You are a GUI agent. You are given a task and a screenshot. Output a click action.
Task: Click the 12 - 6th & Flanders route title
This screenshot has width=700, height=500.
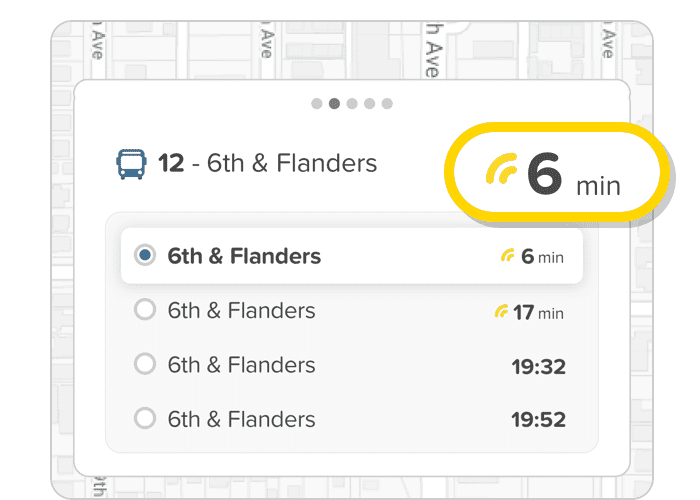coord(267,163)
